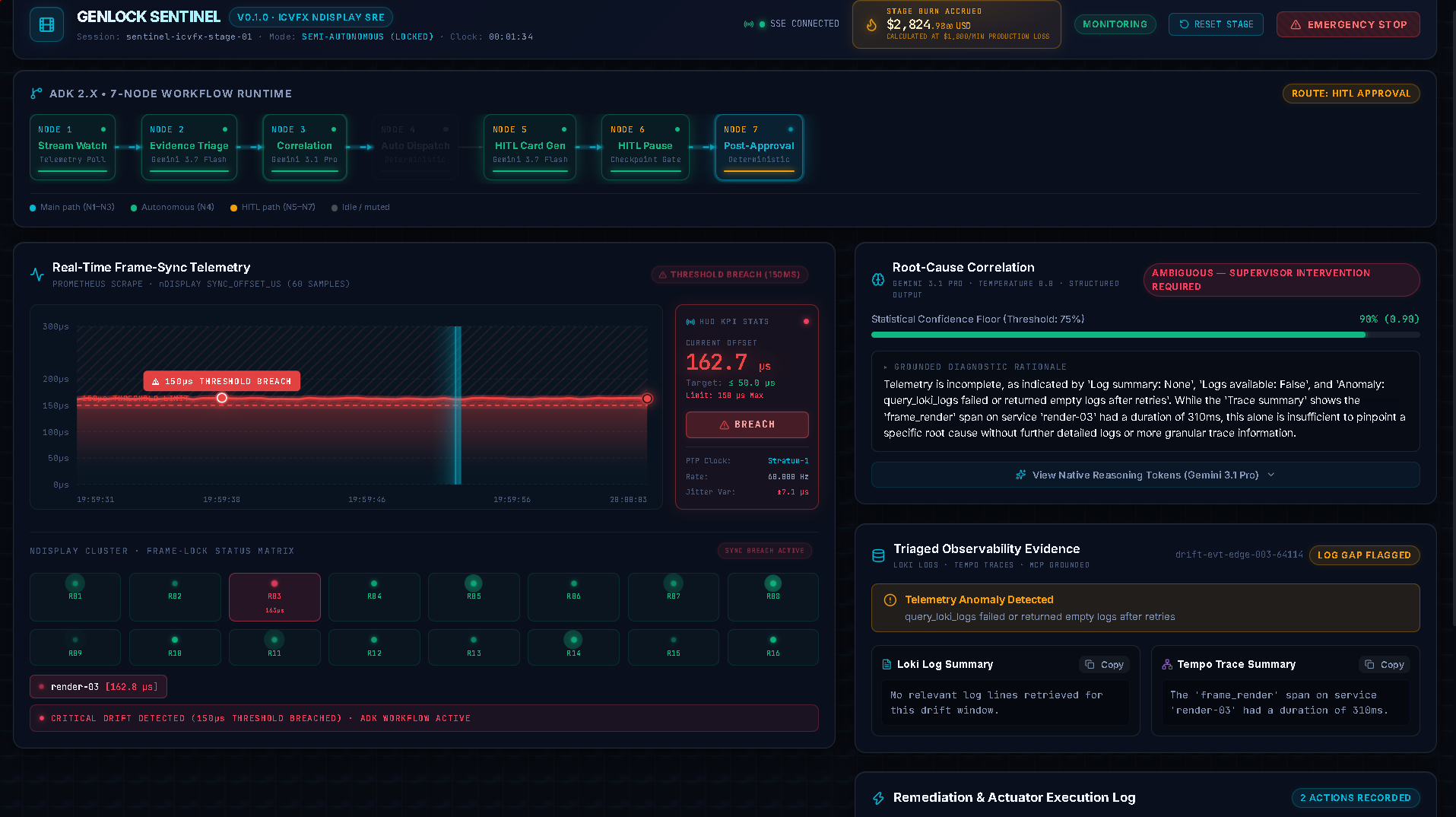Click the HUD KPI Stats broadcast icon
The width and height of the screenshot is (1456, 817).
(690, 322)
